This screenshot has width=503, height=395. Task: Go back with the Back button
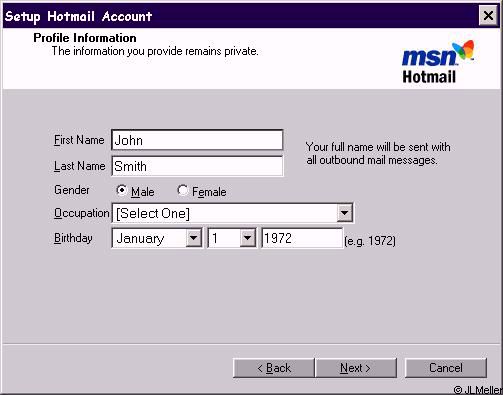[274, 368]
